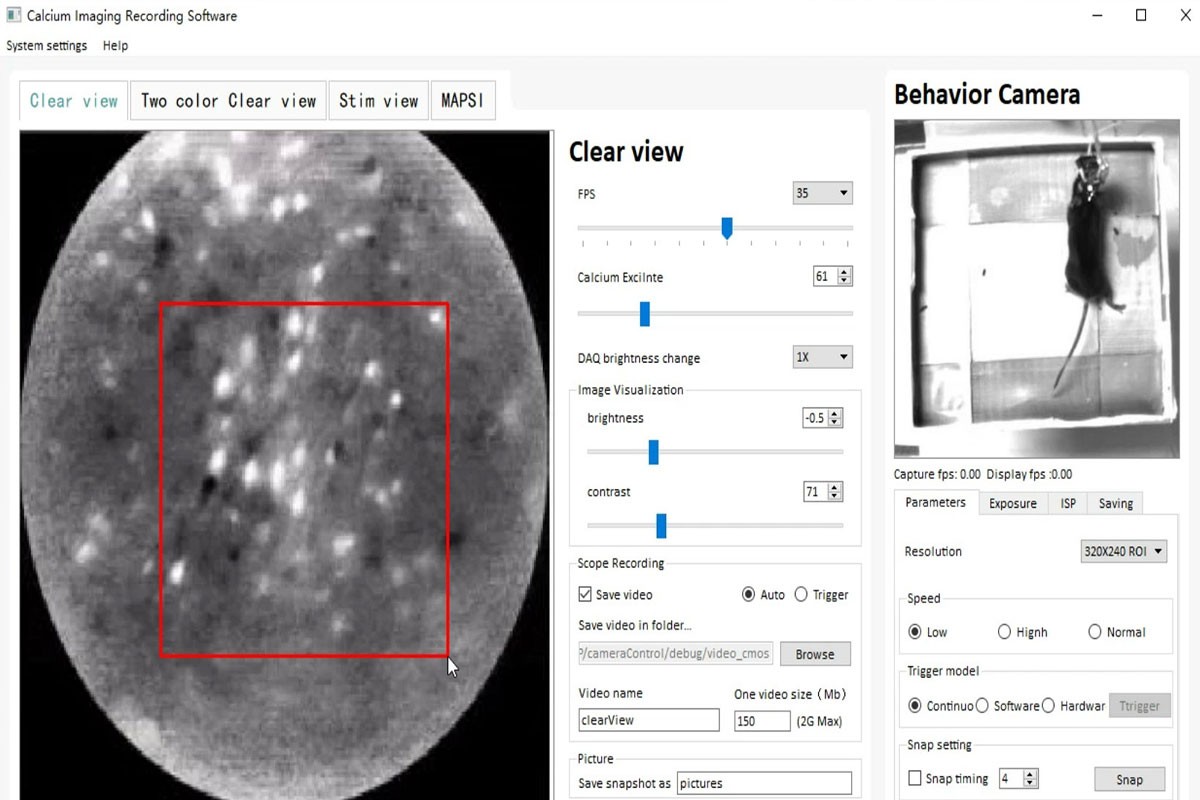Open the FPS dropdown showing 35

coord(822,193)
